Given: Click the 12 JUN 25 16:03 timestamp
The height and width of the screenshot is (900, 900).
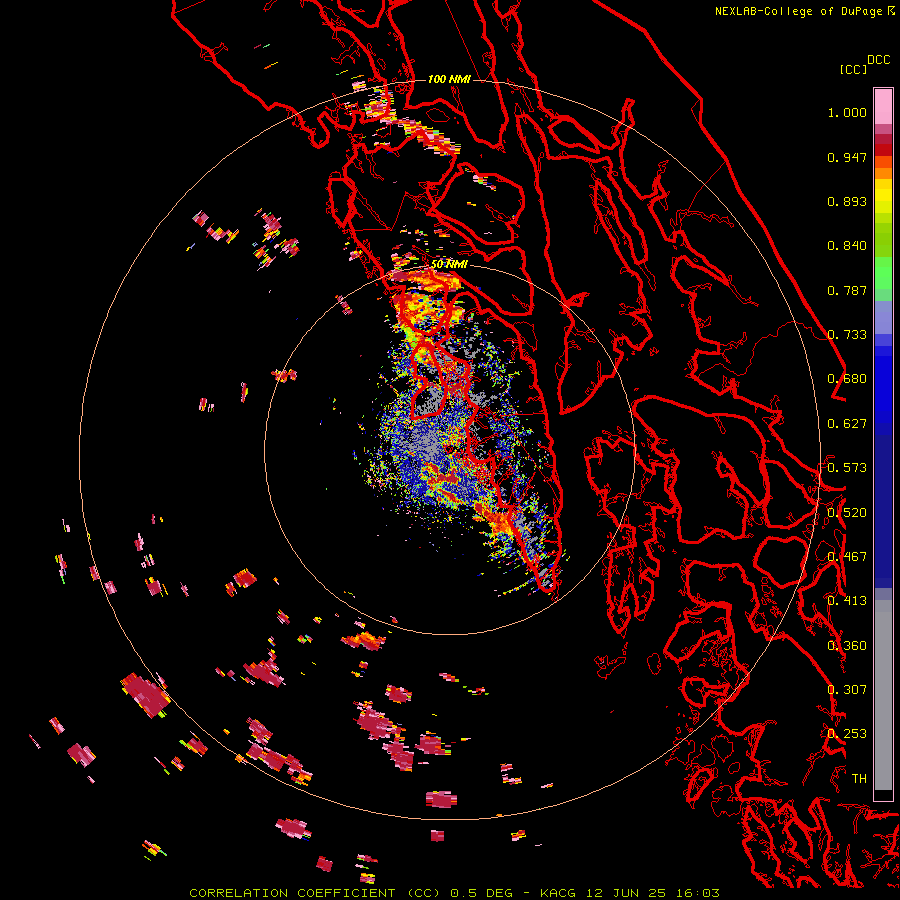Looking at the screenshot, I should coord(653,893).
